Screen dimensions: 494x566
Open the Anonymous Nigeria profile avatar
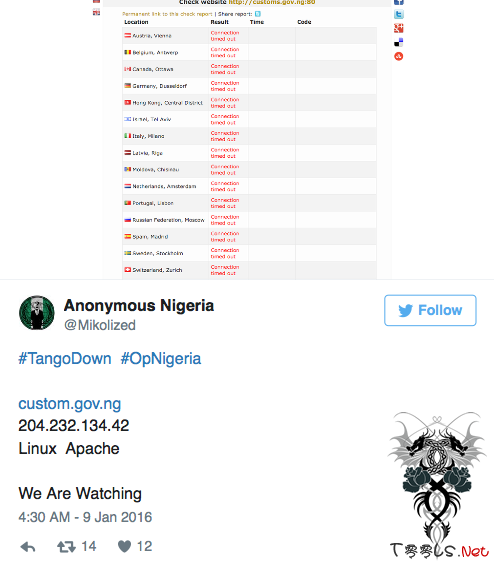coord(37,313)
